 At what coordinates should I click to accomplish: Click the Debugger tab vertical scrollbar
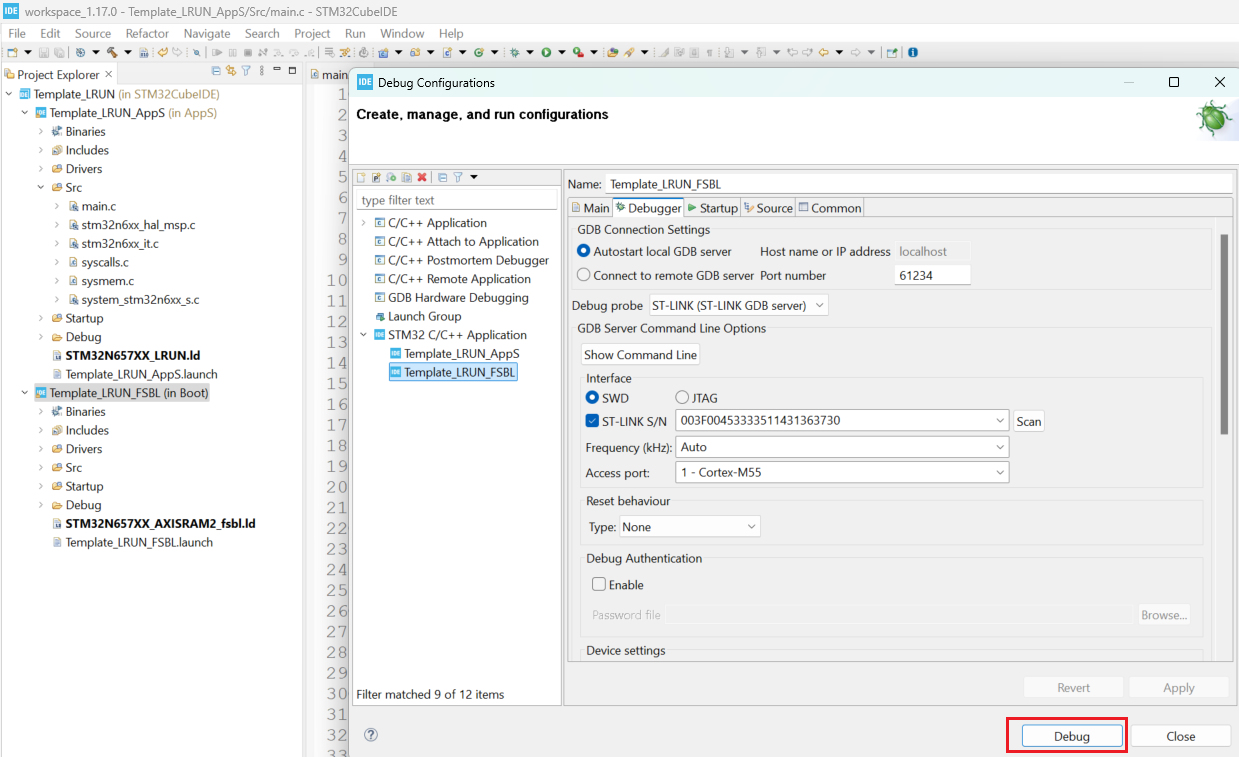point(1223,335)
